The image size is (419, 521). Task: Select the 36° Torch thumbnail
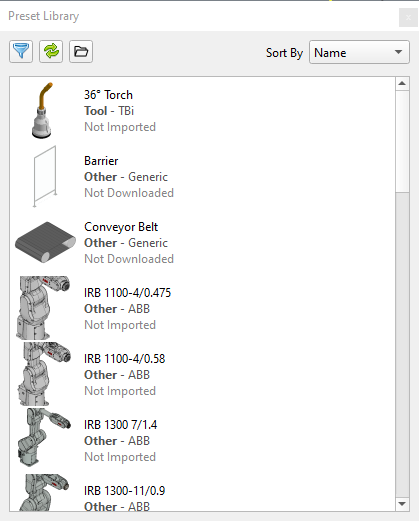point(43,110)
